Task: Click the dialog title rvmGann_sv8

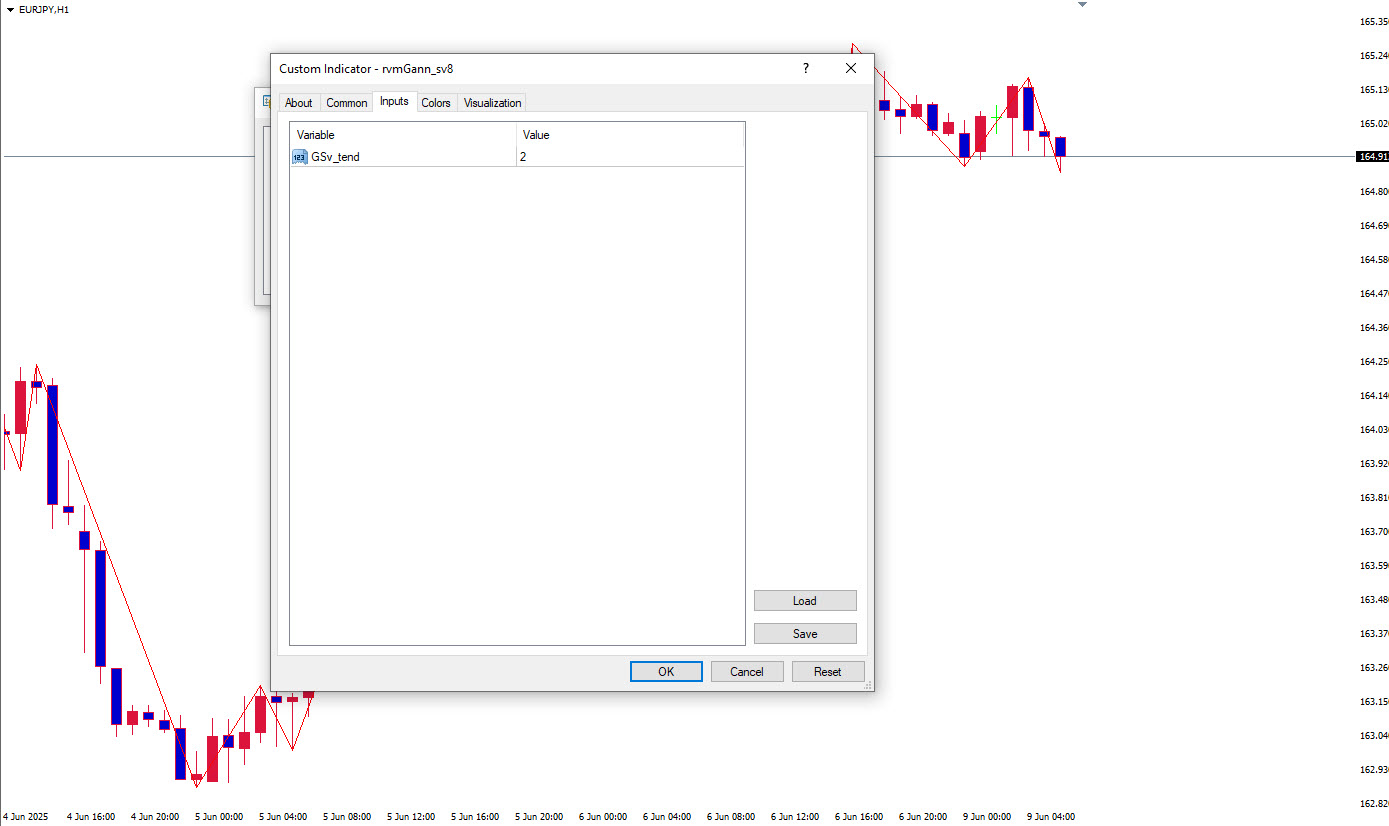Action: click(x=366, y=69)
